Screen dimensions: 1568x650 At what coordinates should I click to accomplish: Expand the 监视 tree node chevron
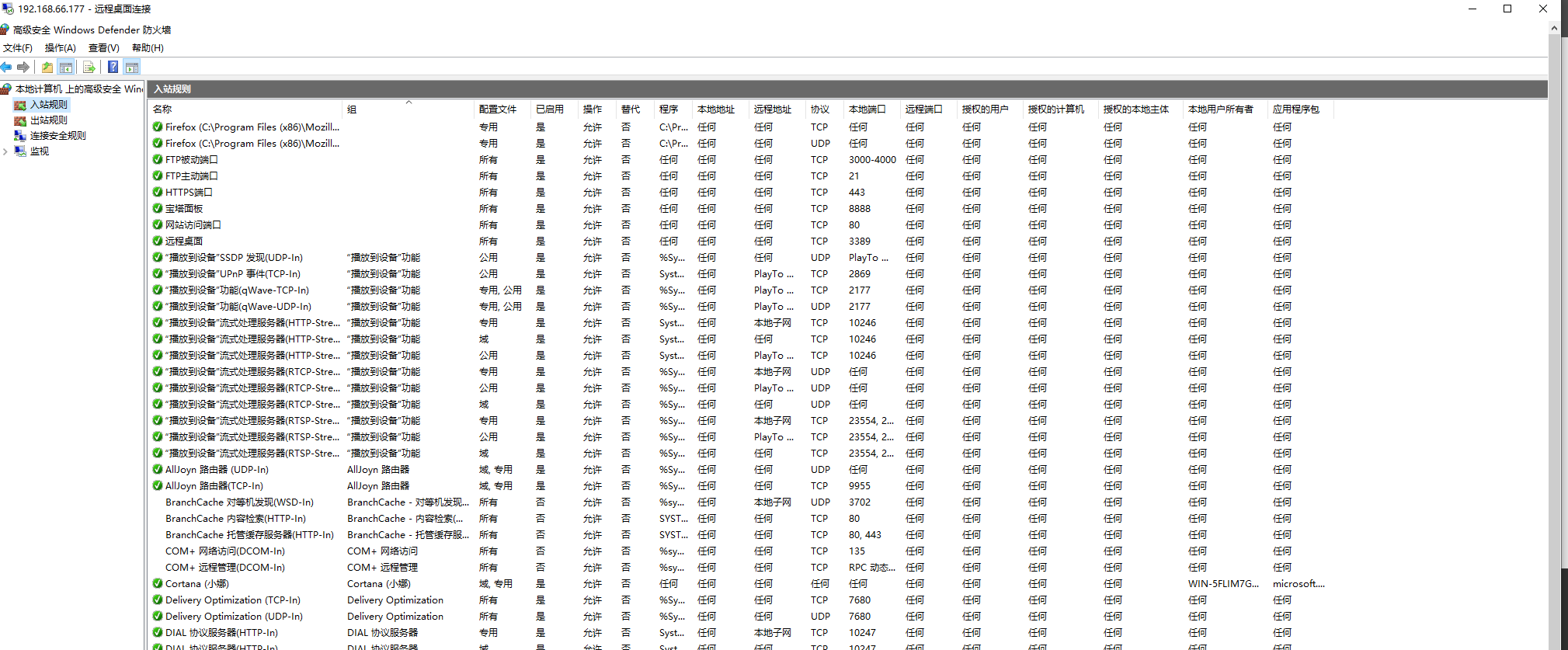[x=5, y=151]
